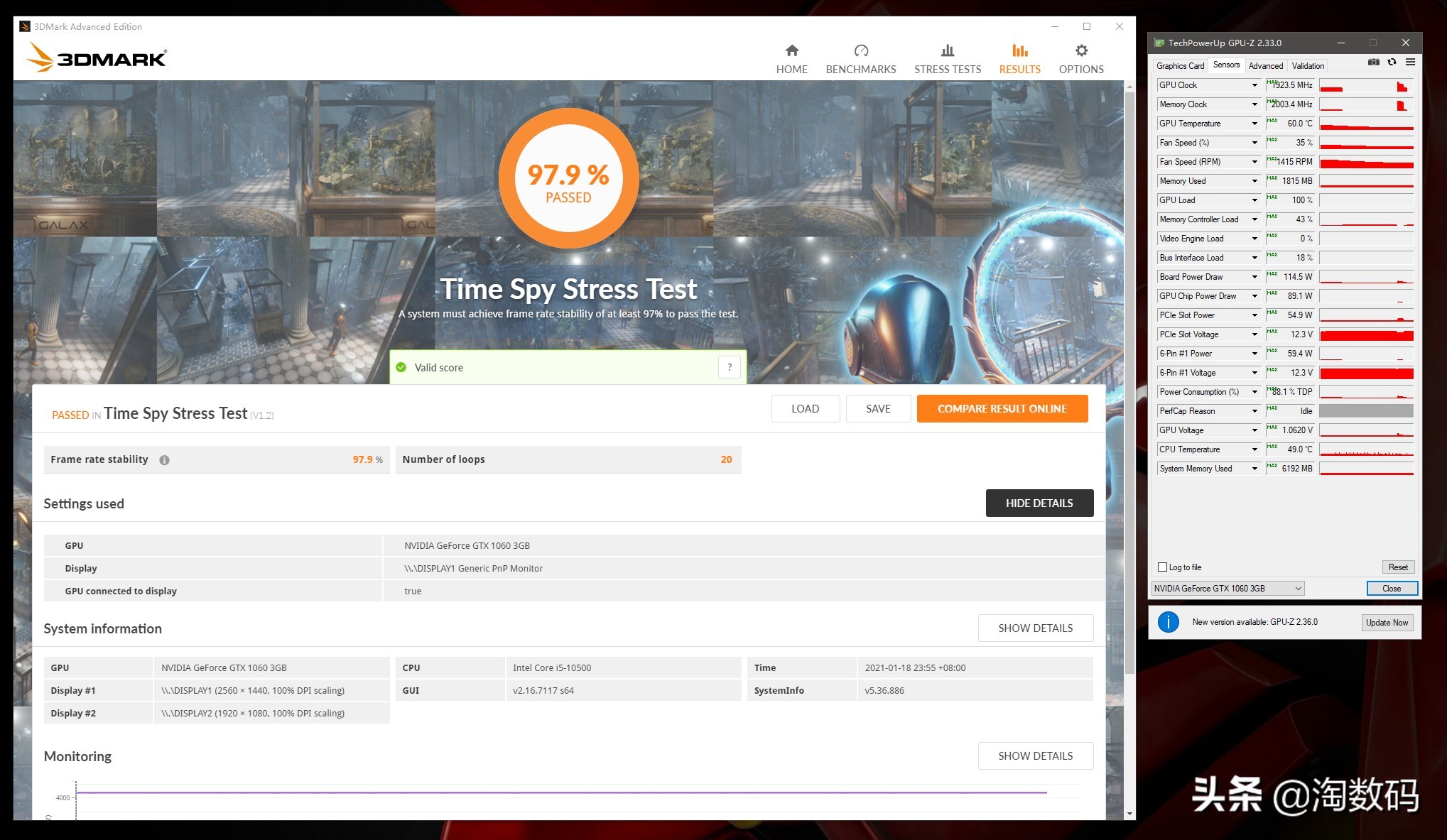Show System information details
1447x840 pixels.
[1035, 628]
